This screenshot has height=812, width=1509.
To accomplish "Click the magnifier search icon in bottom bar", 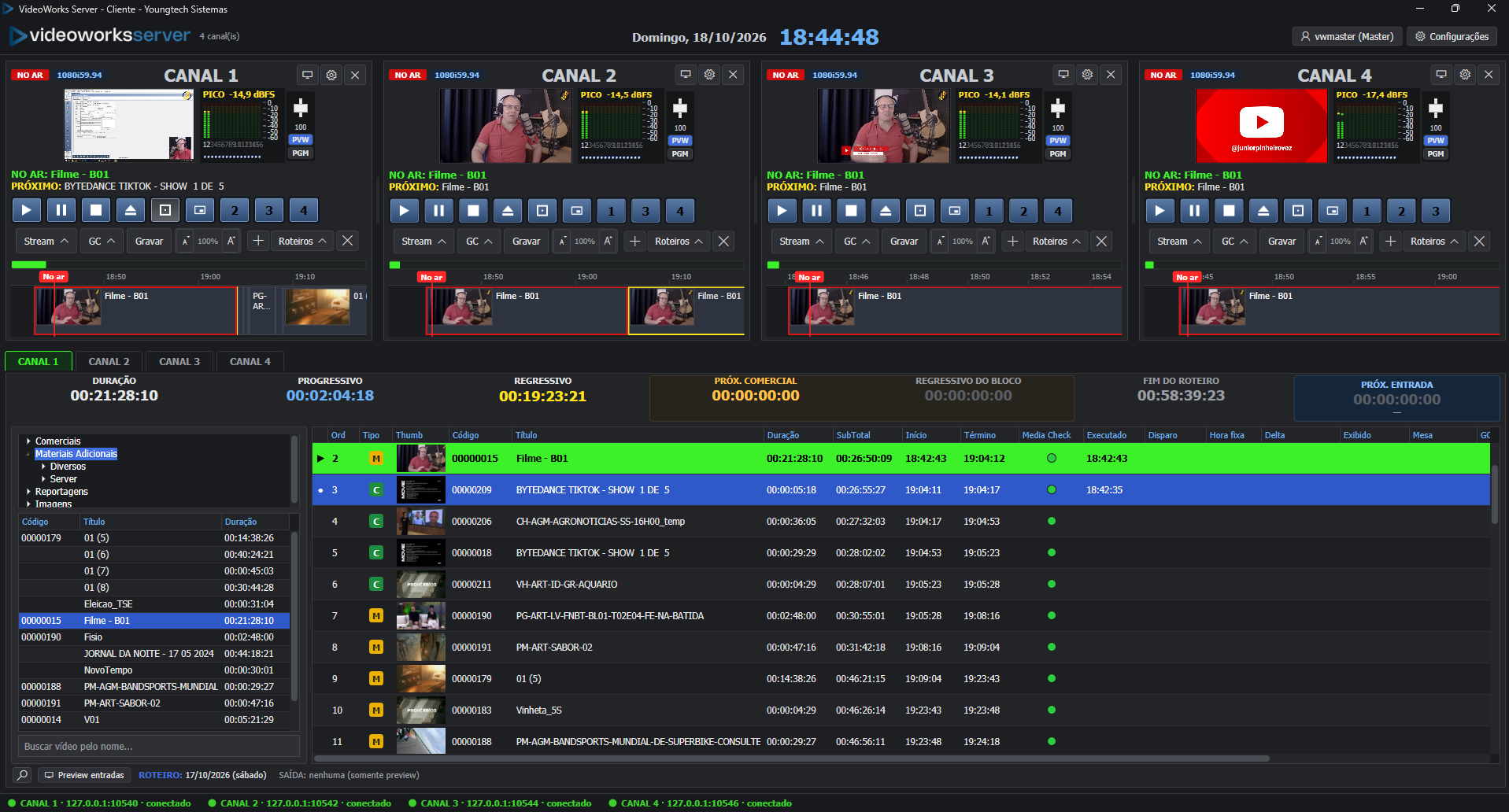I will coord(22,775).
